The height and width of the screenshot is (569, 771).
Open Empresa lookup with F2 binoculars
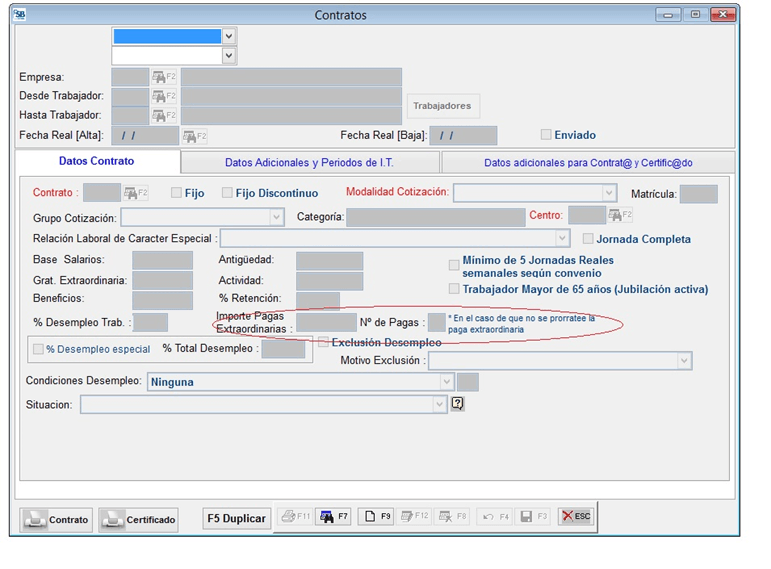click(163, 77)
